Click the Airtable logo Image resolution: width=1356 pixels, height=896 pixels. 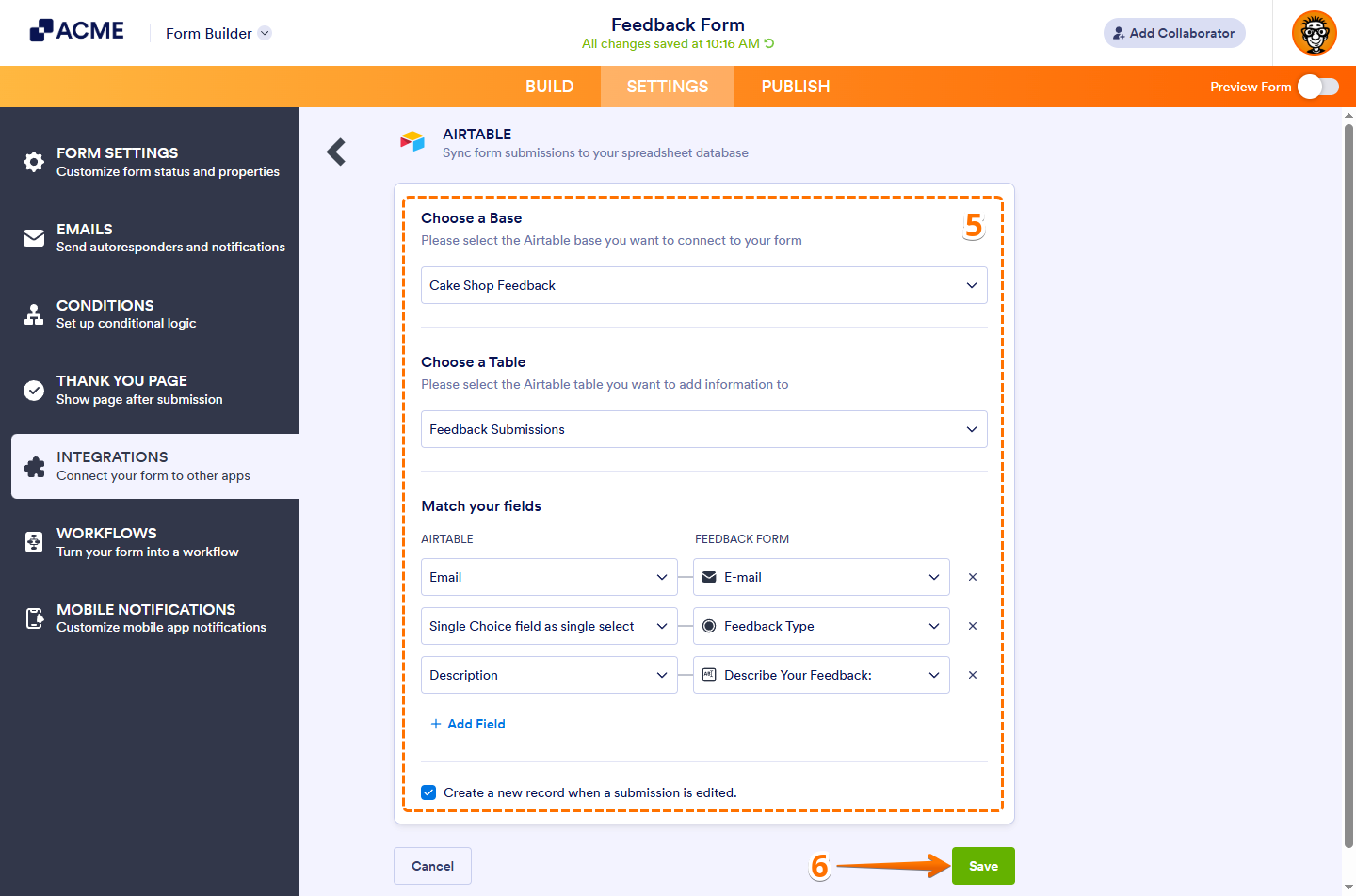point(412,140)
